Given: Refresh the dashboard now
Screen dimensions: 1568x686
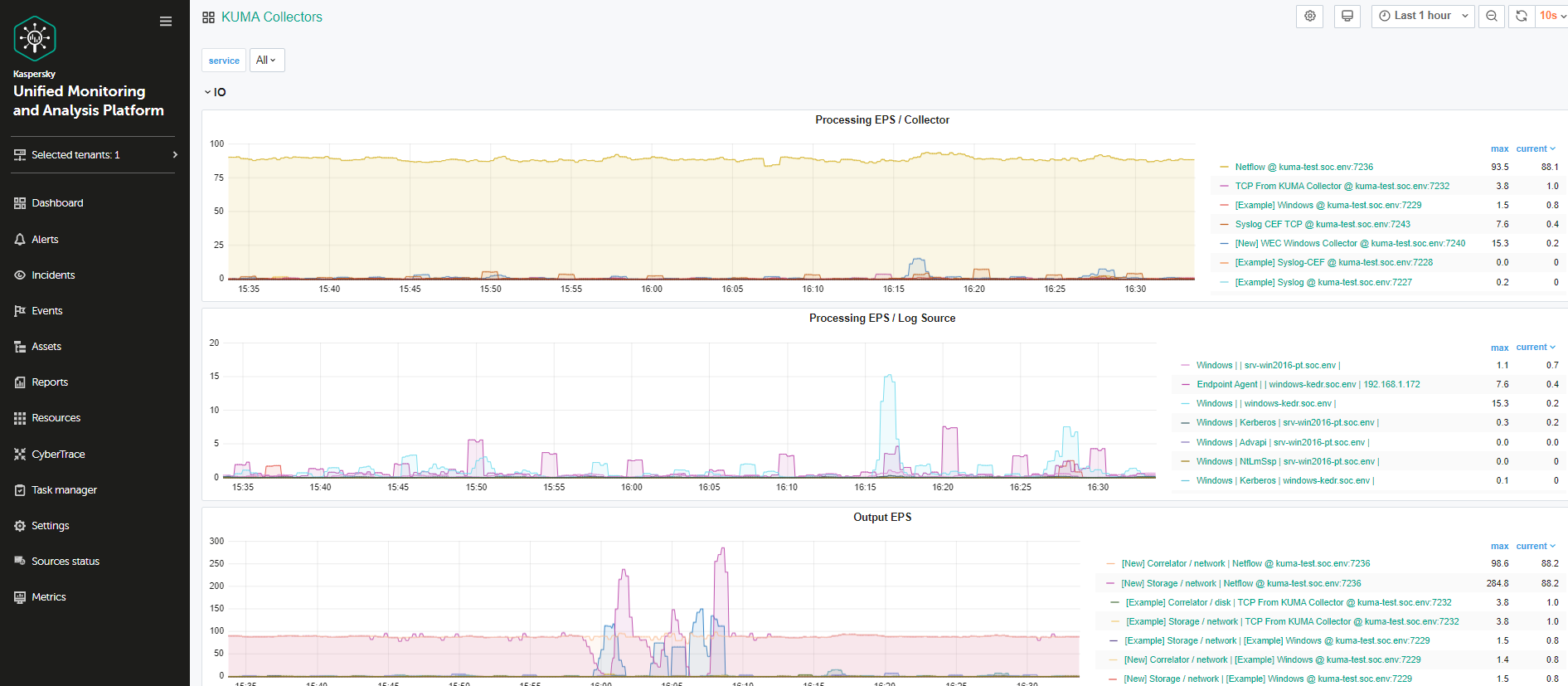Looking at the screenshot, I should [1522, 16].
